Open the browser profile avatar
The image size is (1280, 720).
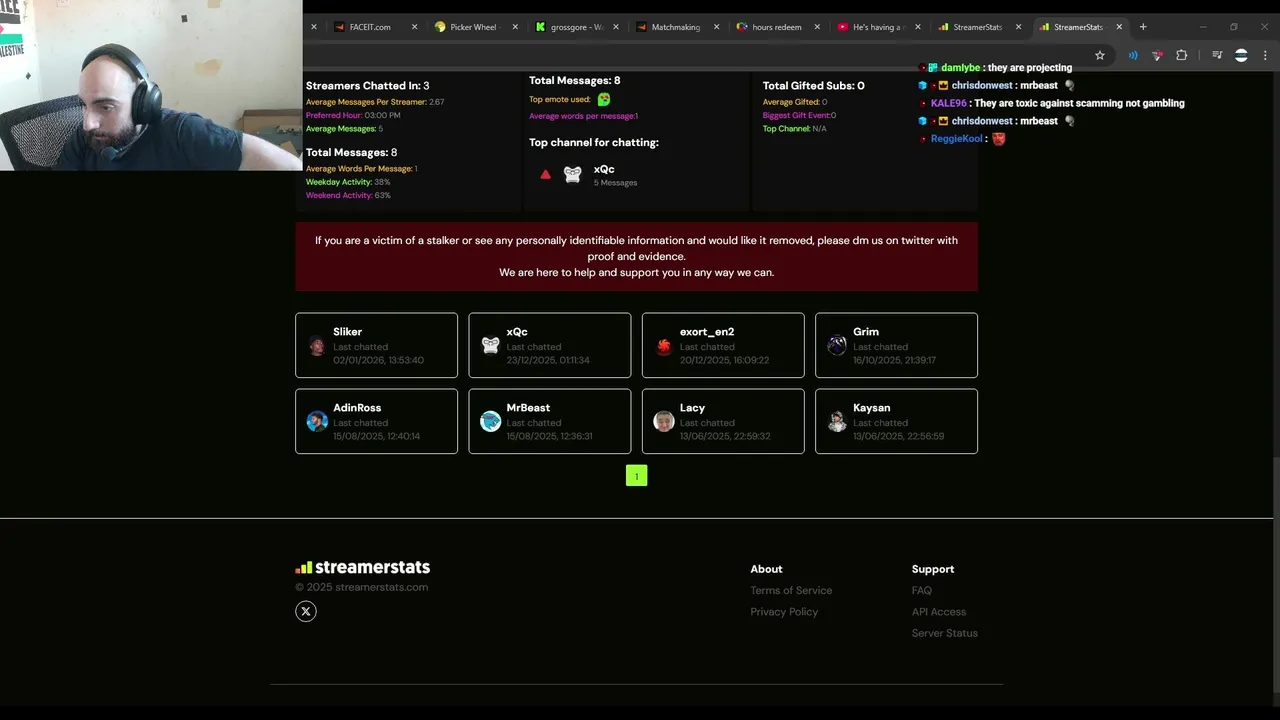tap(1241, 55)
